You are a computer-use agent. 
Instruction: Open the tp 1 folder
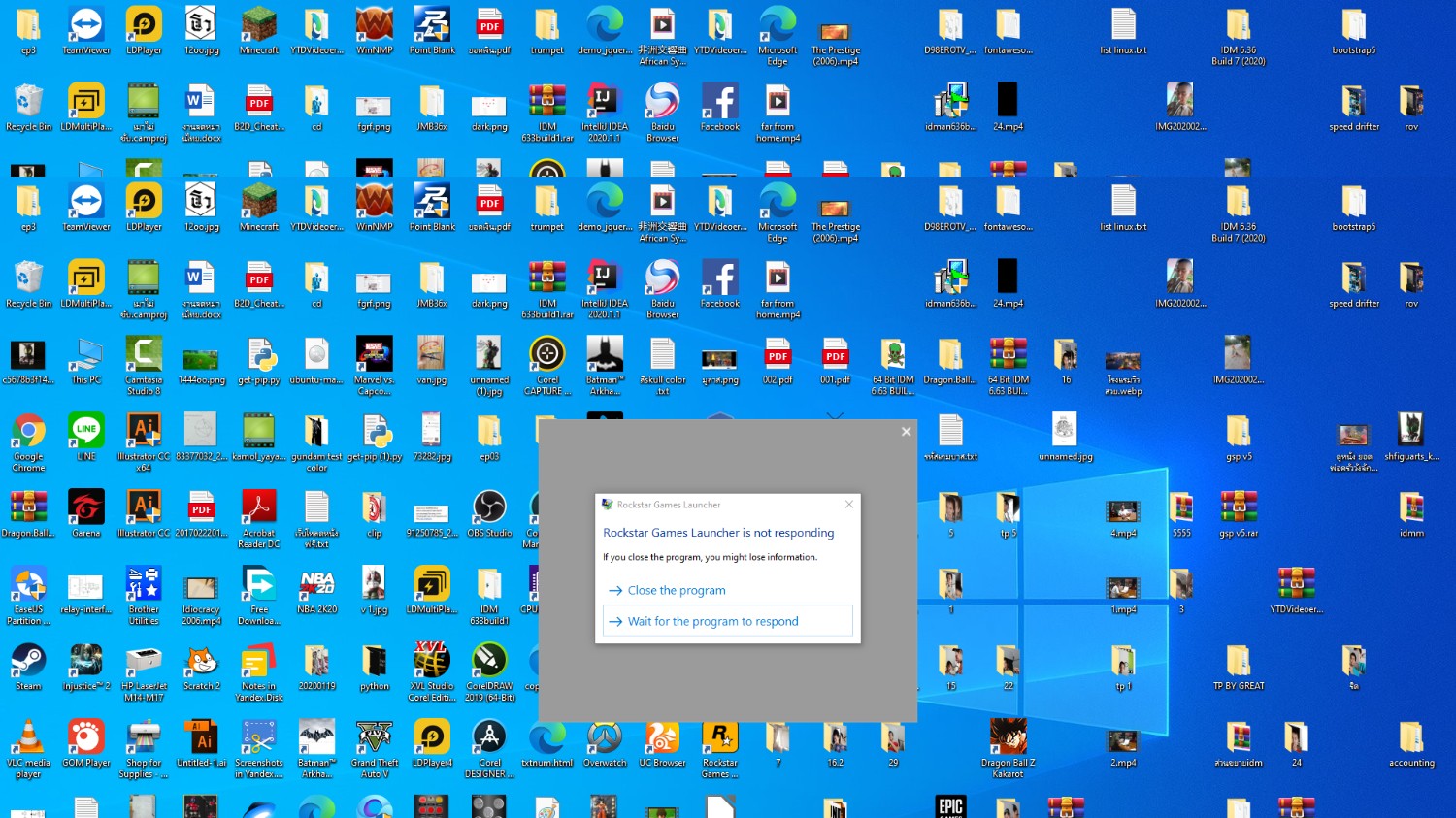tap(1123, 668)
